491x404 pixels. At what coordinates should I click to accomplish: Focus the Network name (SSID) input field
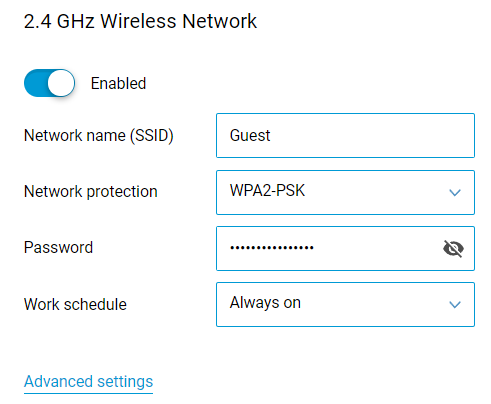point(345,135)
